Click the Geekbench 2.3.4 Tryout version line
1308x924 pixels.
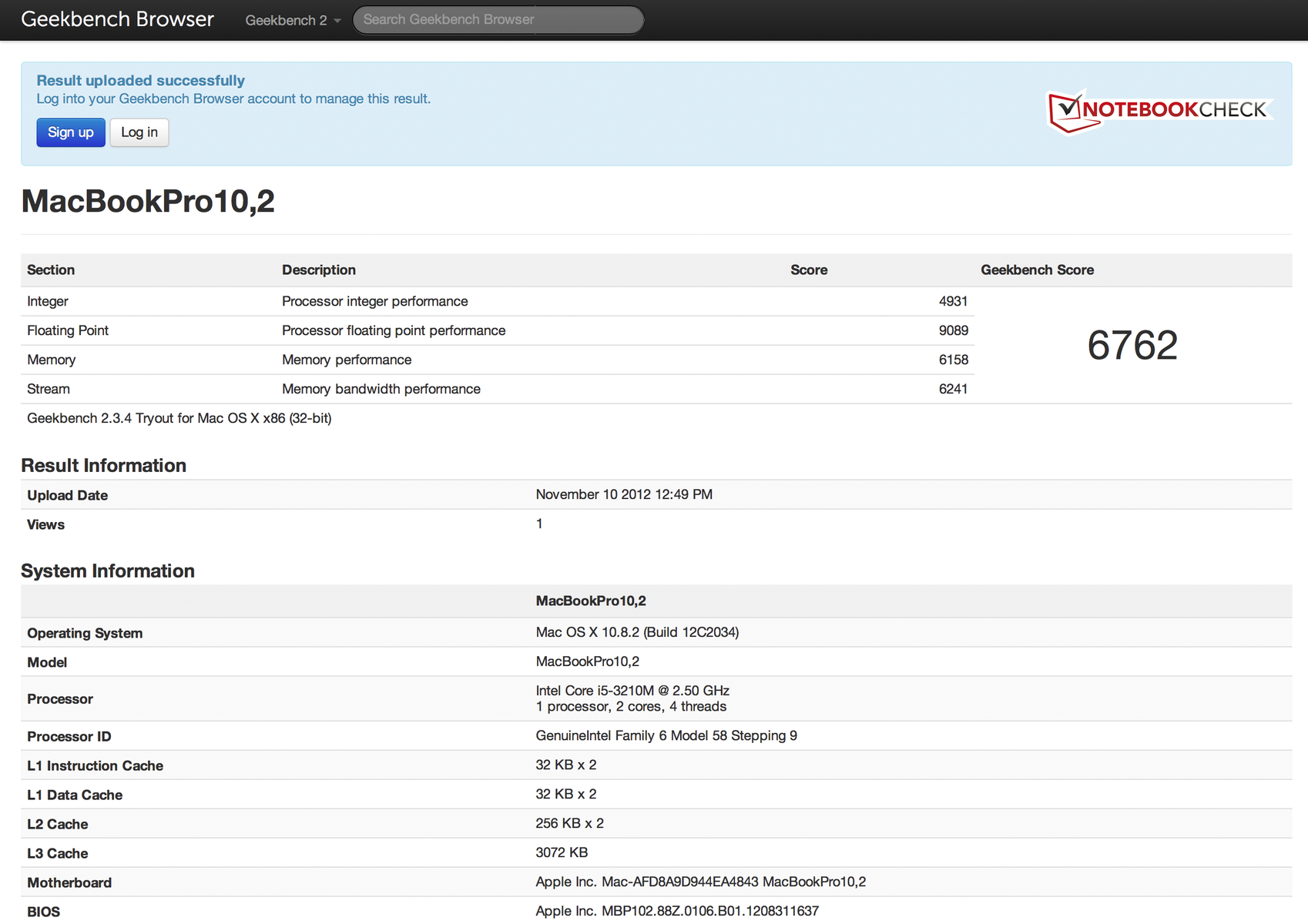click(179, 419)
